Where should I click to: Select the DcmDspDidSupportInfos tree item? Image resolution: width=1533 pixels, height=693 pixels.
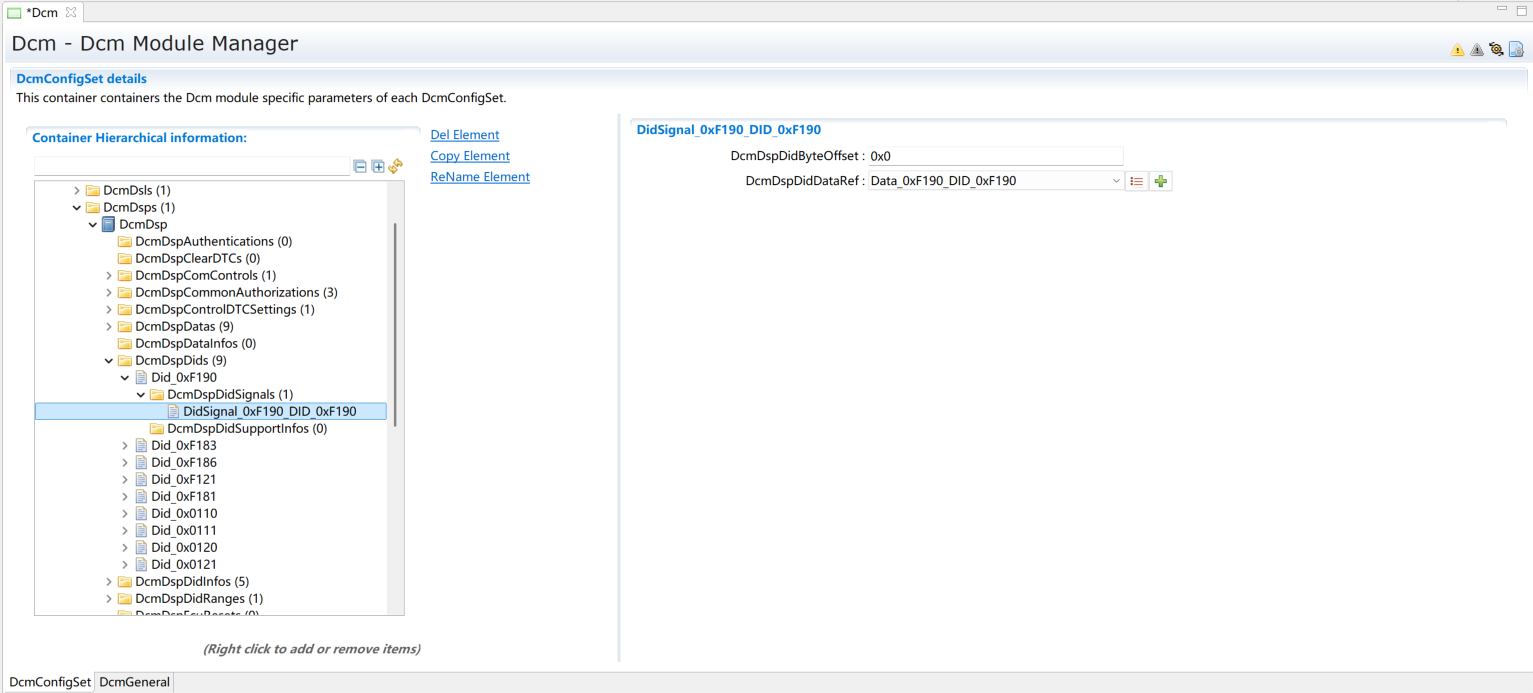pyautogui.click(x=246, y=429)
